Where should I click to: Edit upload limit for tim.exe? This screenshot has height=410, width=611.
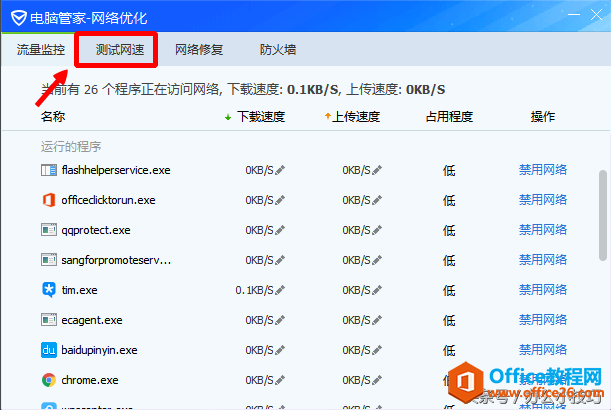coord(377,290)
